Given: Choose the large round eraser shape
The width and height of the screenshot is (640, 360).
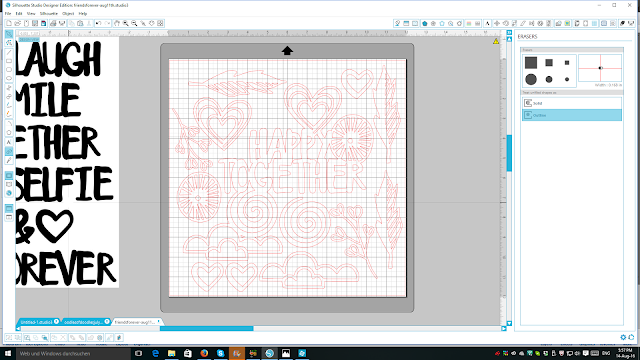Looking at the screenshot, I should pos(531,79).
